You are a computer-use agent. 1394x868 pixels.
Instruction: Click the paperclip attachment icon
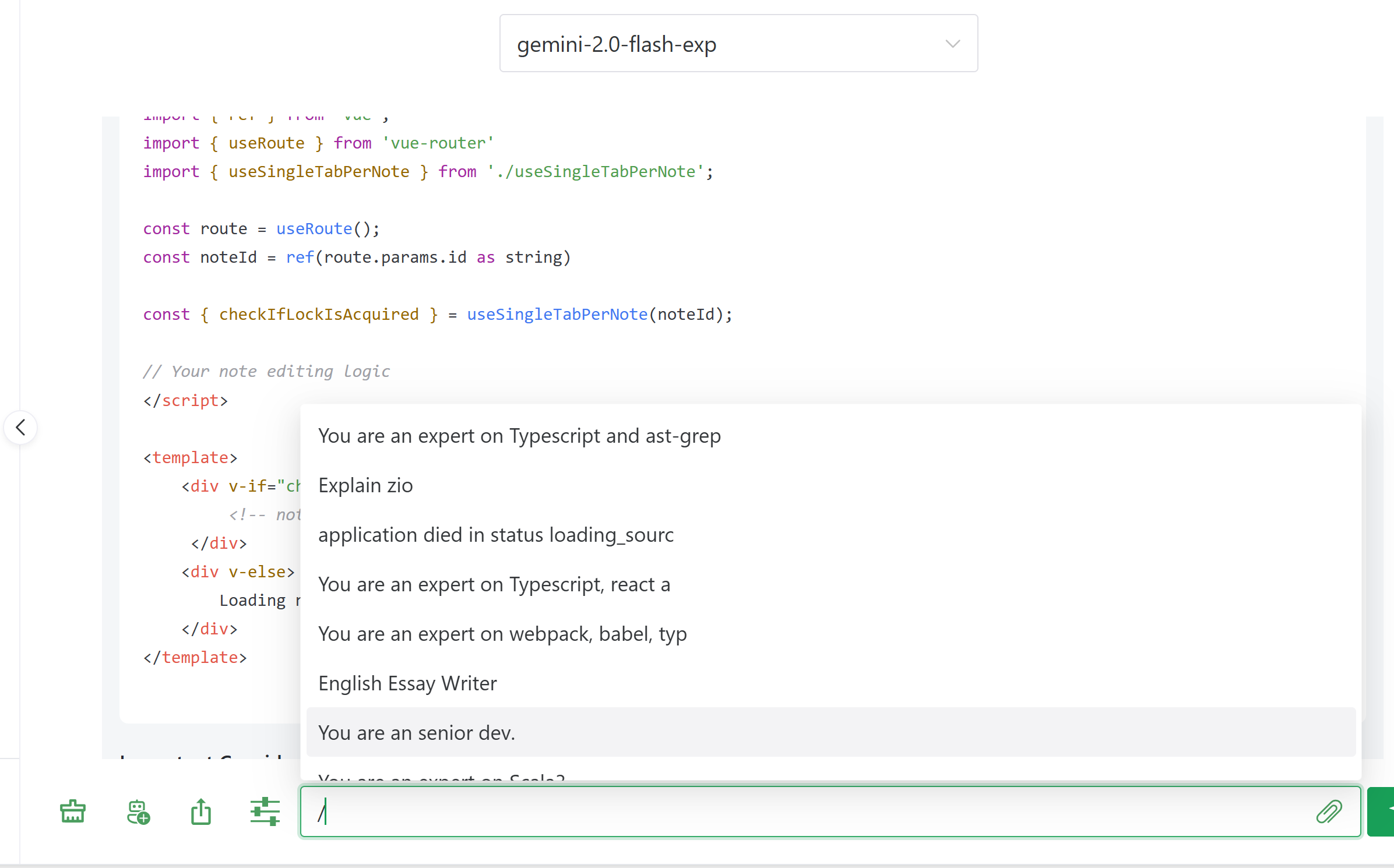click(1329, 811)
